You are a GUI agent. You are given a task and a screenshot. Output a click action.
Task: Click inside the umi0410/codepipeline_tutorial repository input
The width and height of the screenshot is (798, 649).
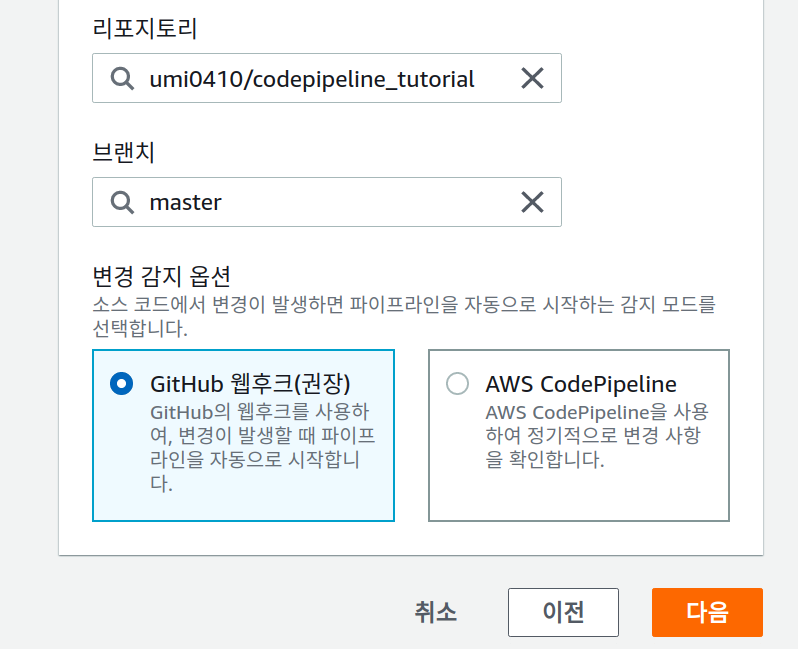click(x=327, y=78)
